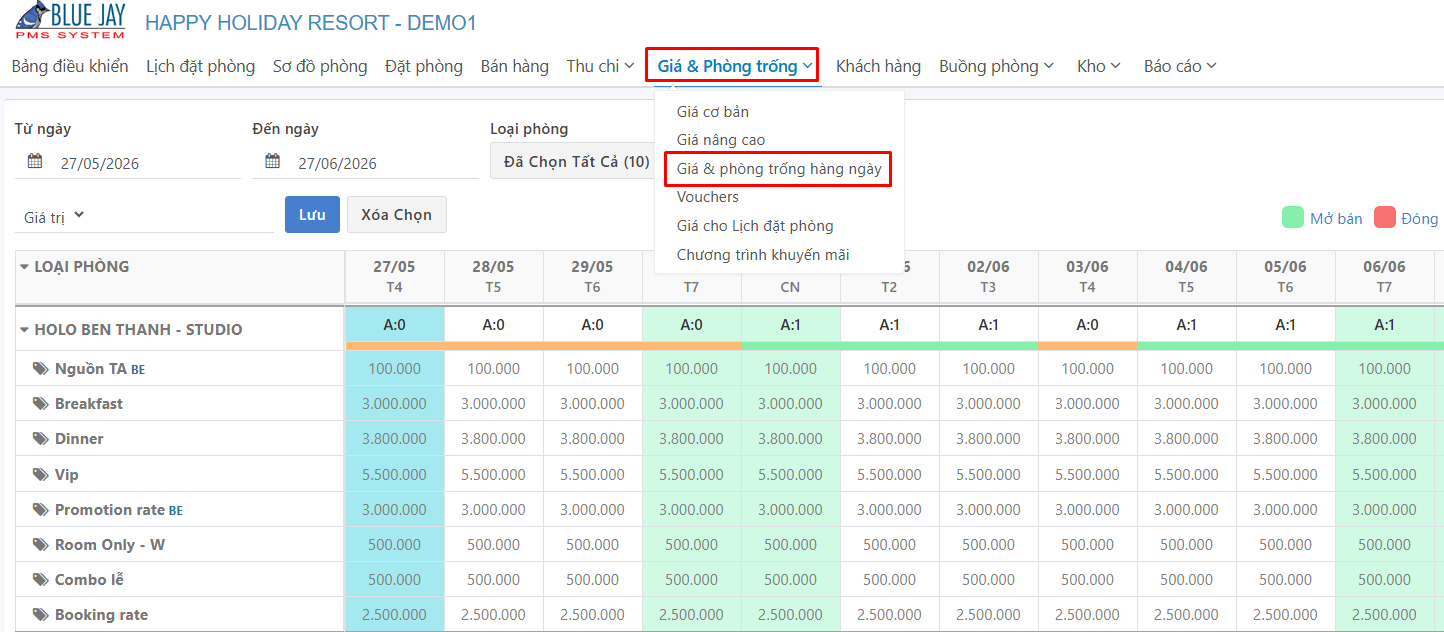Click Combo lễ price 500.000 under 03/06
Screen dimensions: 1444x632
1087,580
